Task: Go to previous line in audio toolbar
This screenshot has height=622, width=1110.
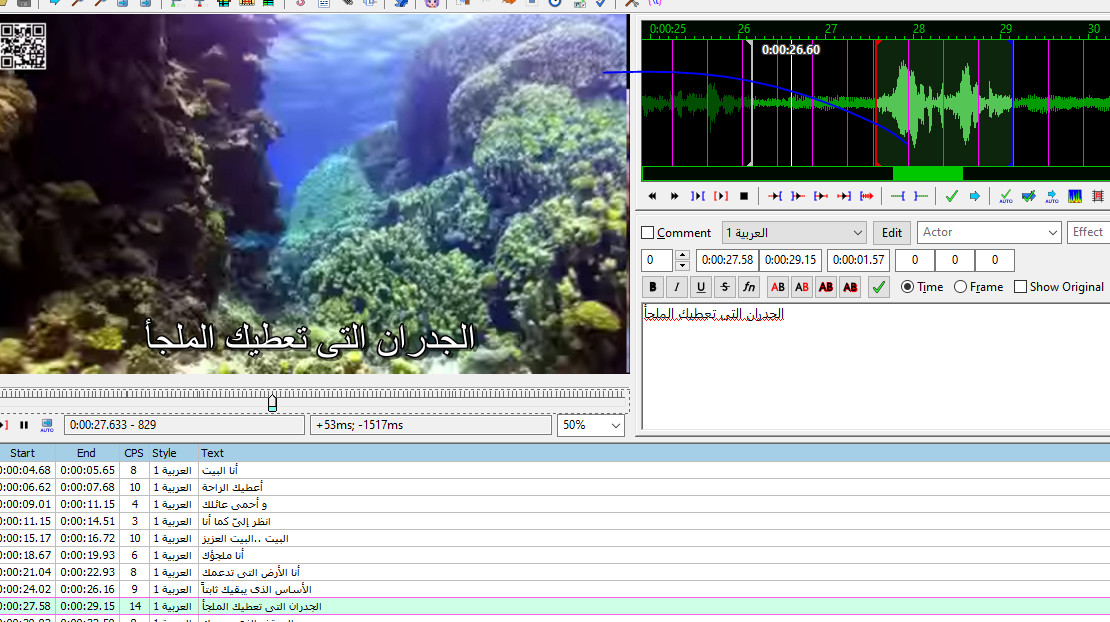Action: click(x=652, y=196)
